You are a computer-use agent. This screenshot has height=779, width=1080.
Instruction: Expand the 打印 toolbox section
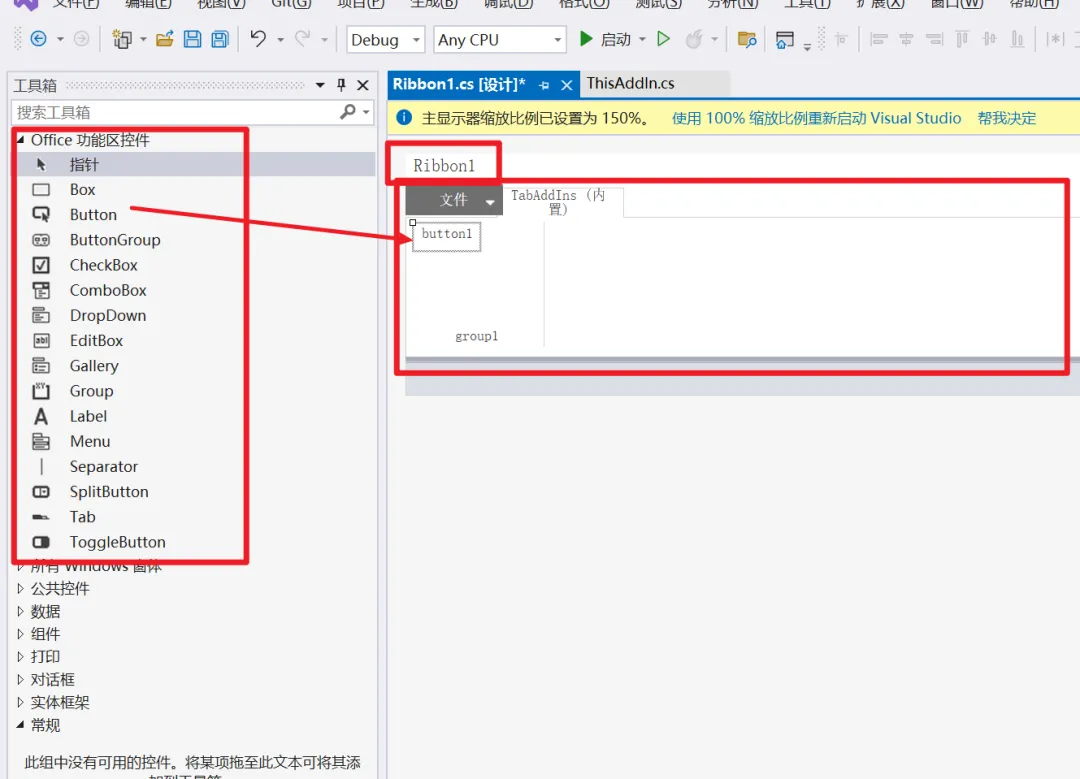[20, 656]
